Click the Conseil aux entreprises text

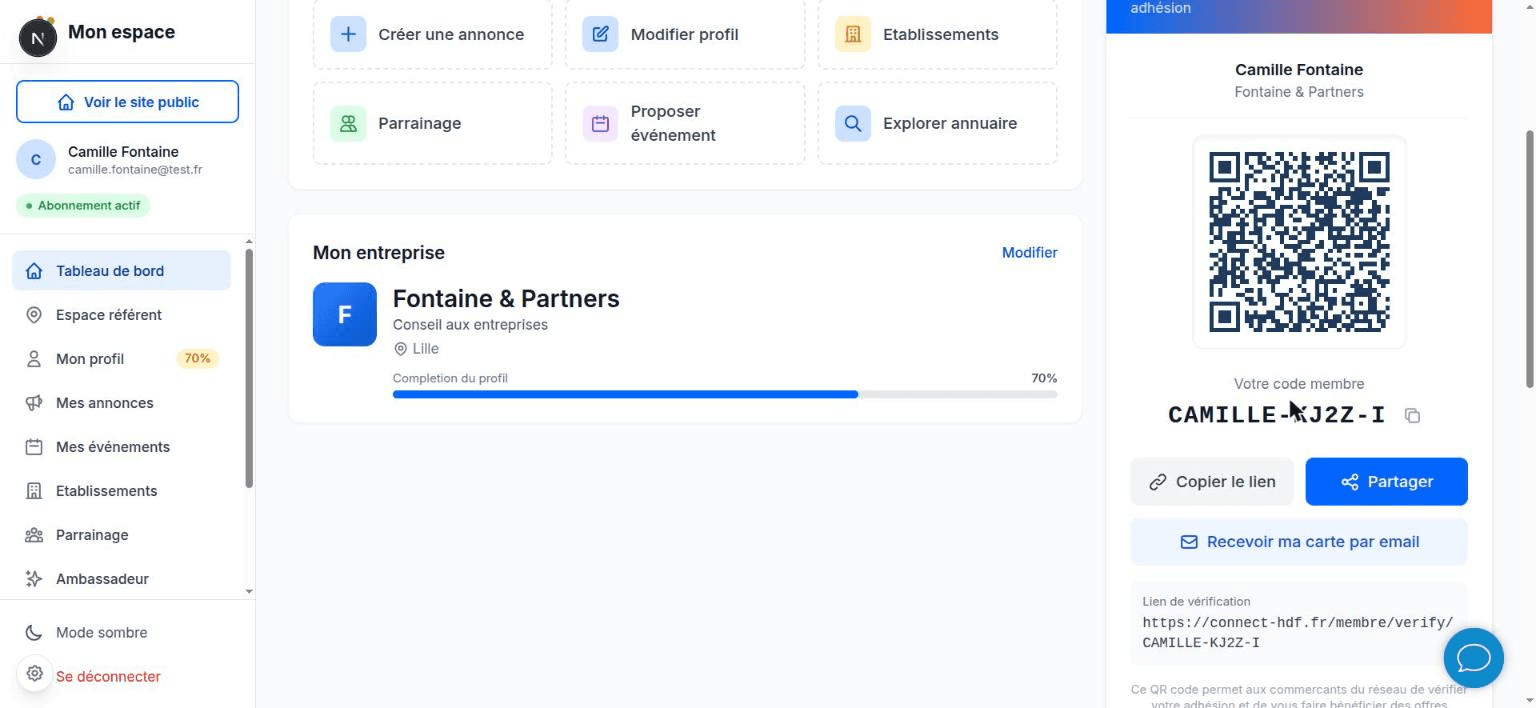[470, 325]
